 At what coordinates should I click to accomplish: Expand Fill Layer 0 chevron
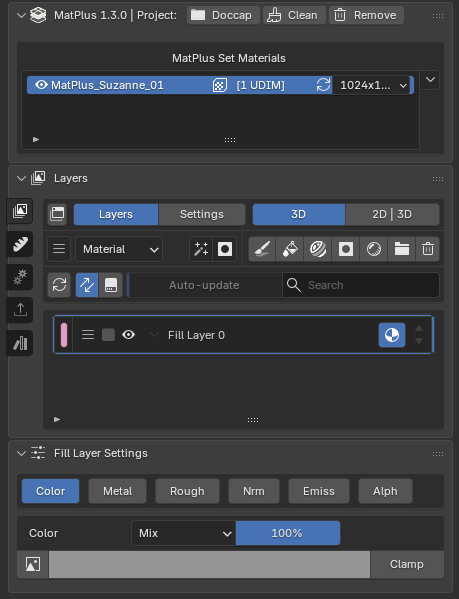pyautogui.click(x=154, y=335)
